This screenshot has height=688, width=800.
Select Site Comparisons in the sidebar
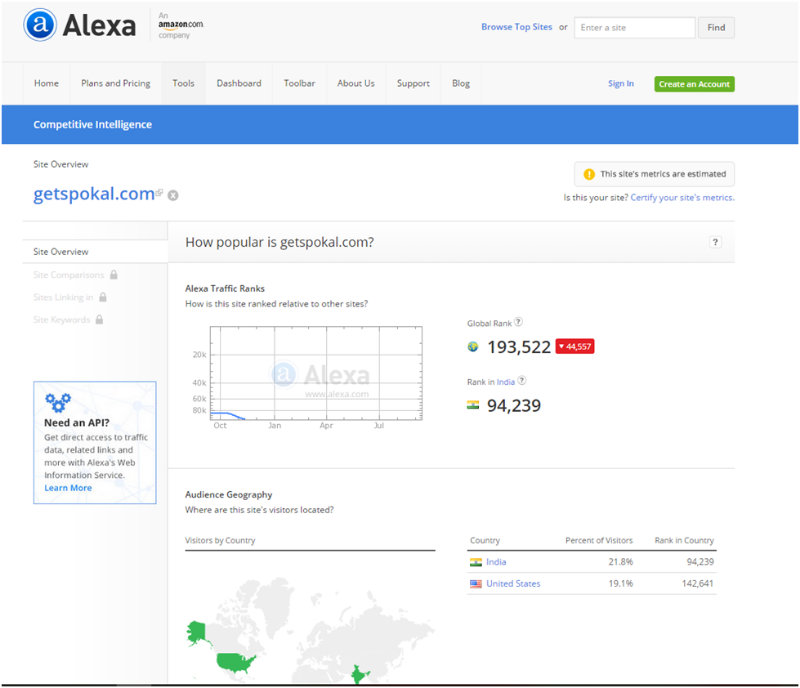pyautogui.click(x=68, y=275)
